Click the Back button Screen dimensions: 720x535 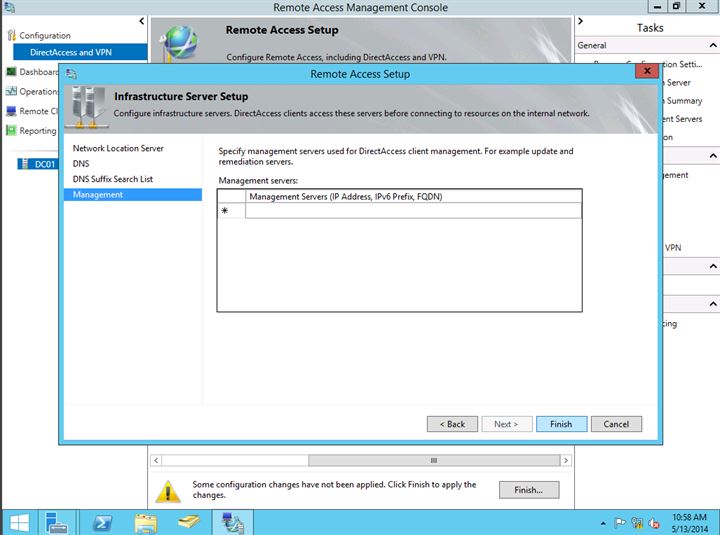(452, 424)
